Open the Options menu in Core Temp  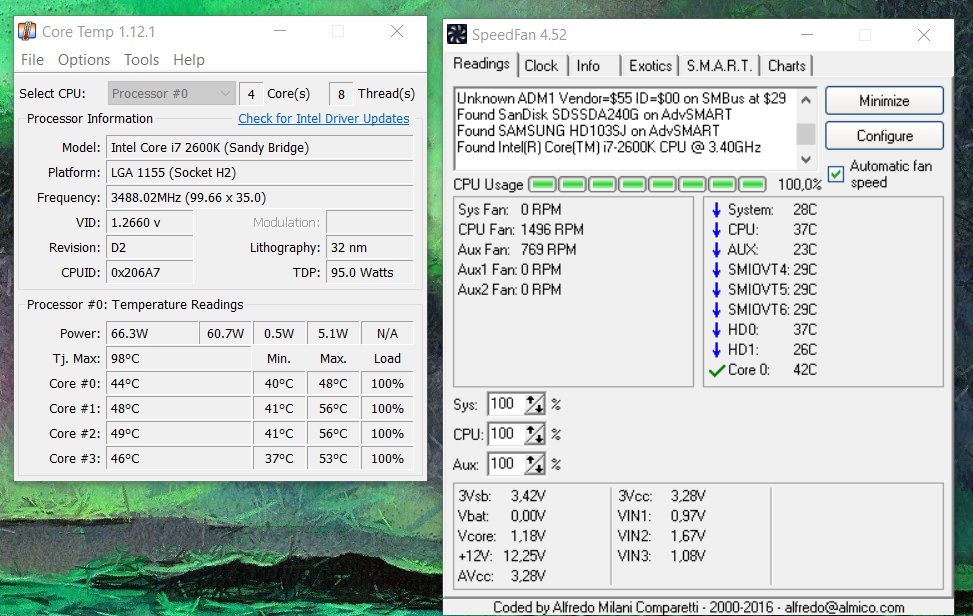(x=84, y=60)
